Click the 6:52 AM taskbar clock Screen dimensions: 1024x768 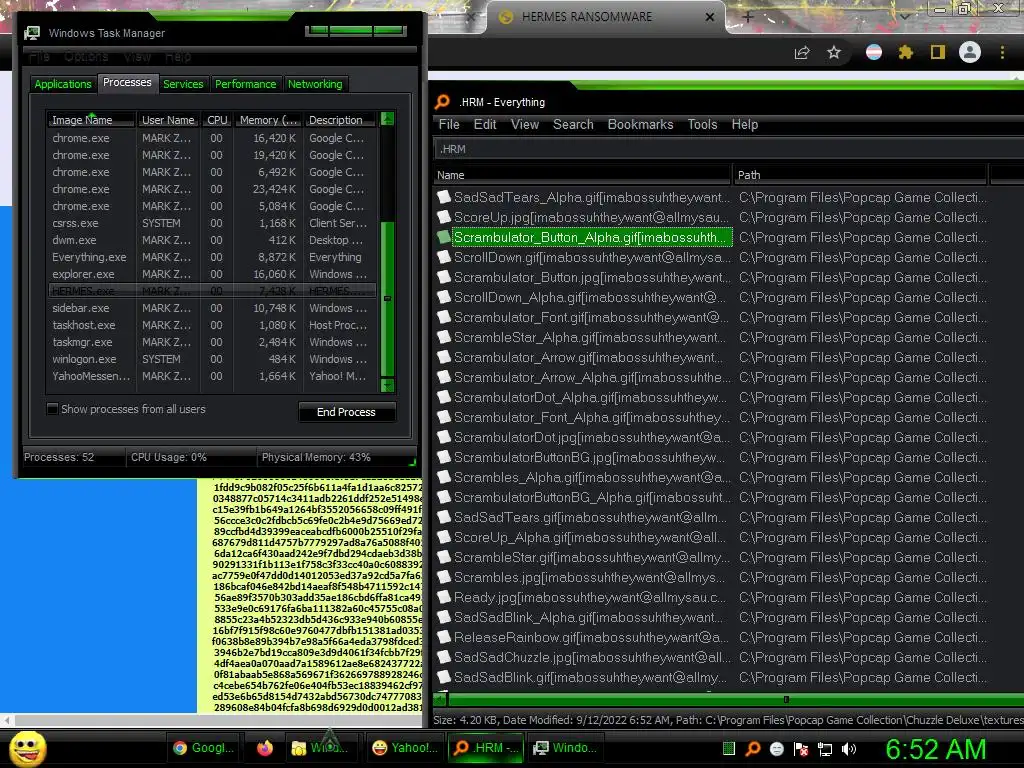click(x=936, y=749)
